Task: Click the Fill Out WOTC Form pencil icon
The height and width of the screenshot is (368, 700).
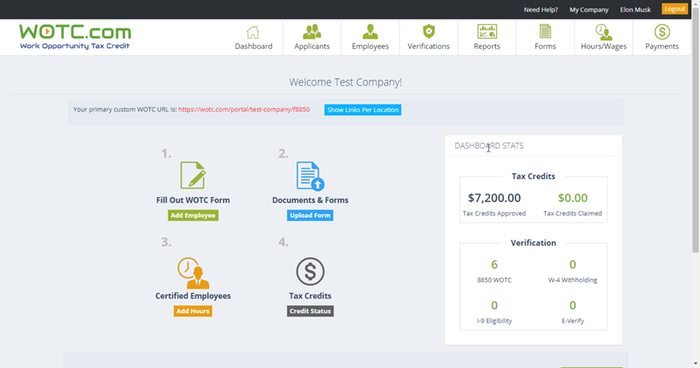Action: coord(193,175)
